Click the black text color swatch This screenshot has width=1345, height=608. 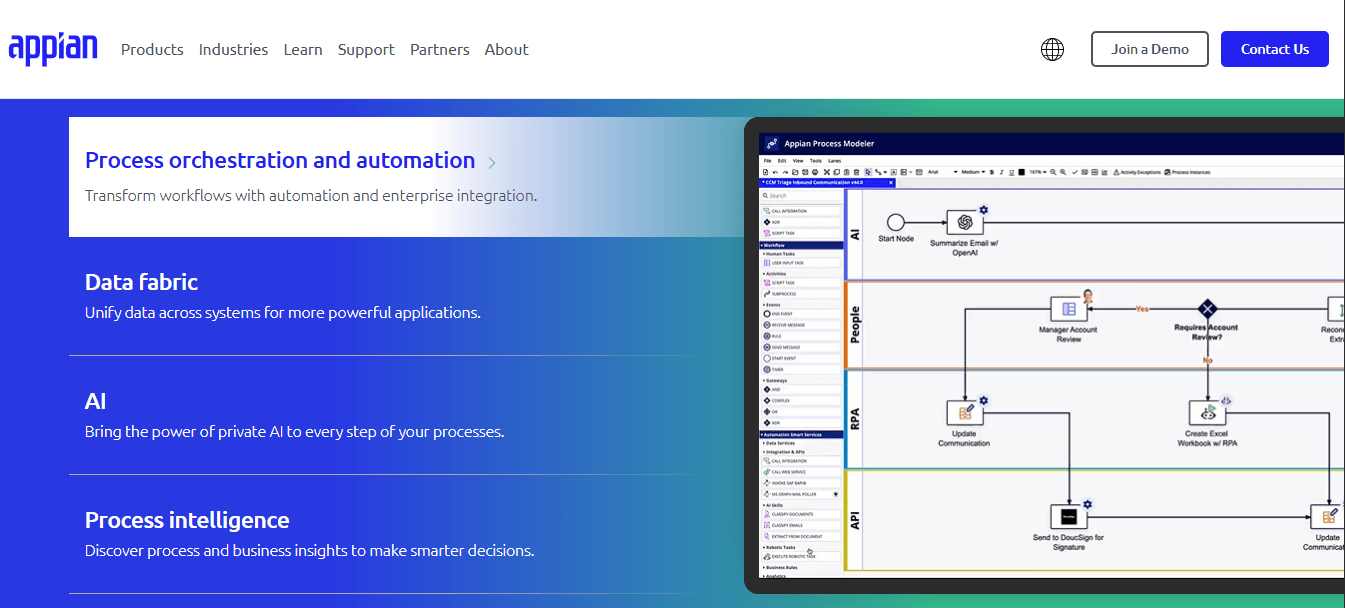(1021, 172)
